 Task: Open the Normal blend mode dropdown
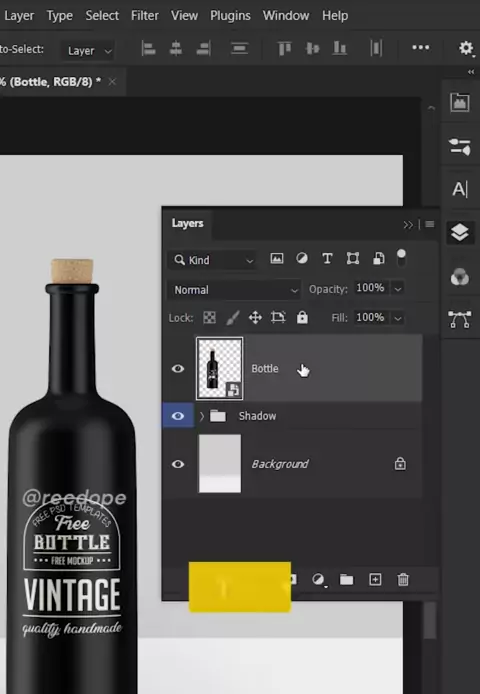[234, 290]
